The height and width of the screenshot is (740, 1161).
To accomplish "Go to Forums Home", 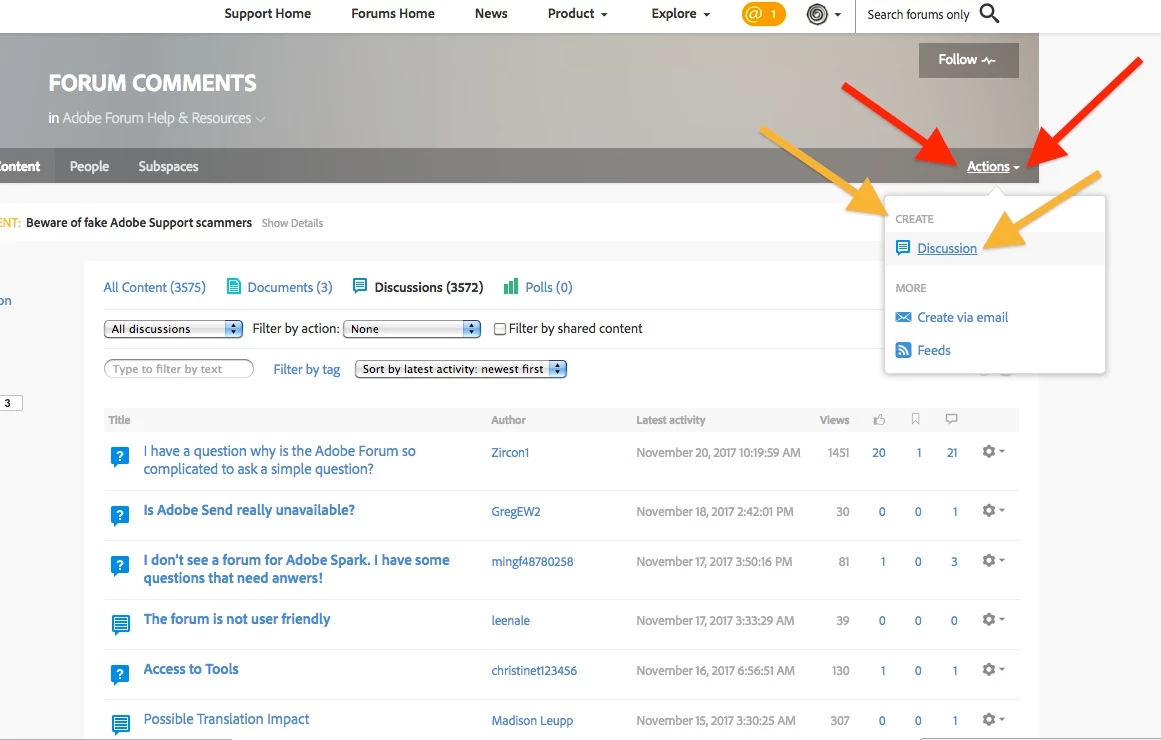I will click(392, 13).
